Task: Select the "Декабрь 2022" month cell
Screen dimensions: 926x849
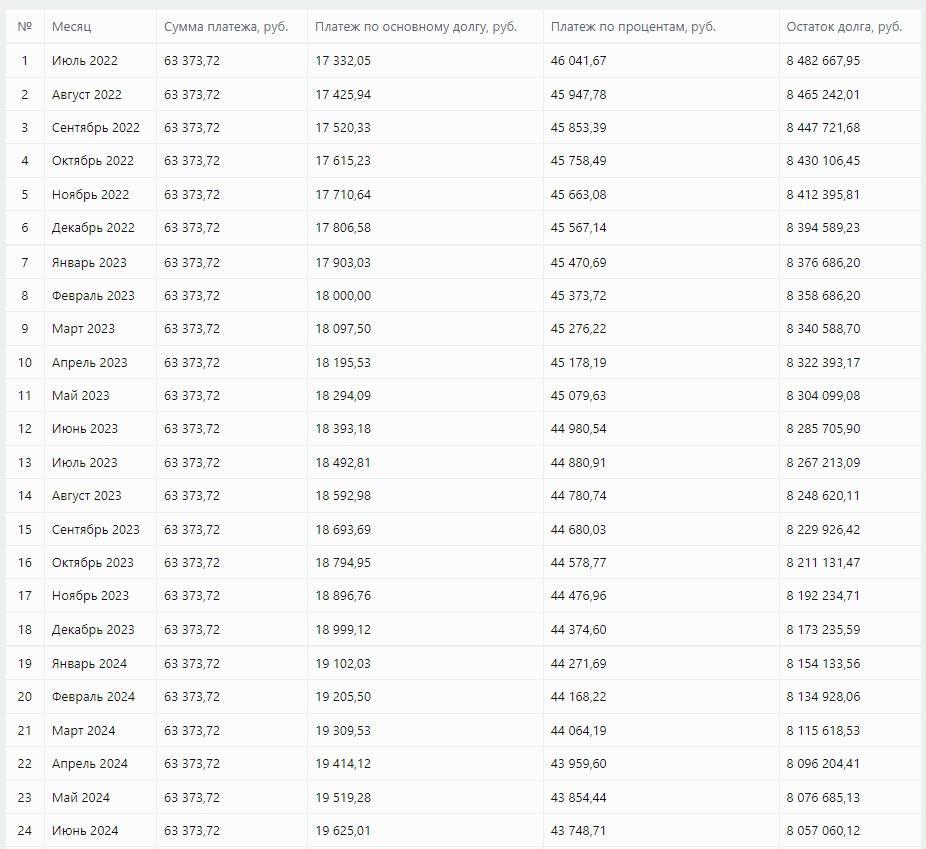Action: point(93,228)
